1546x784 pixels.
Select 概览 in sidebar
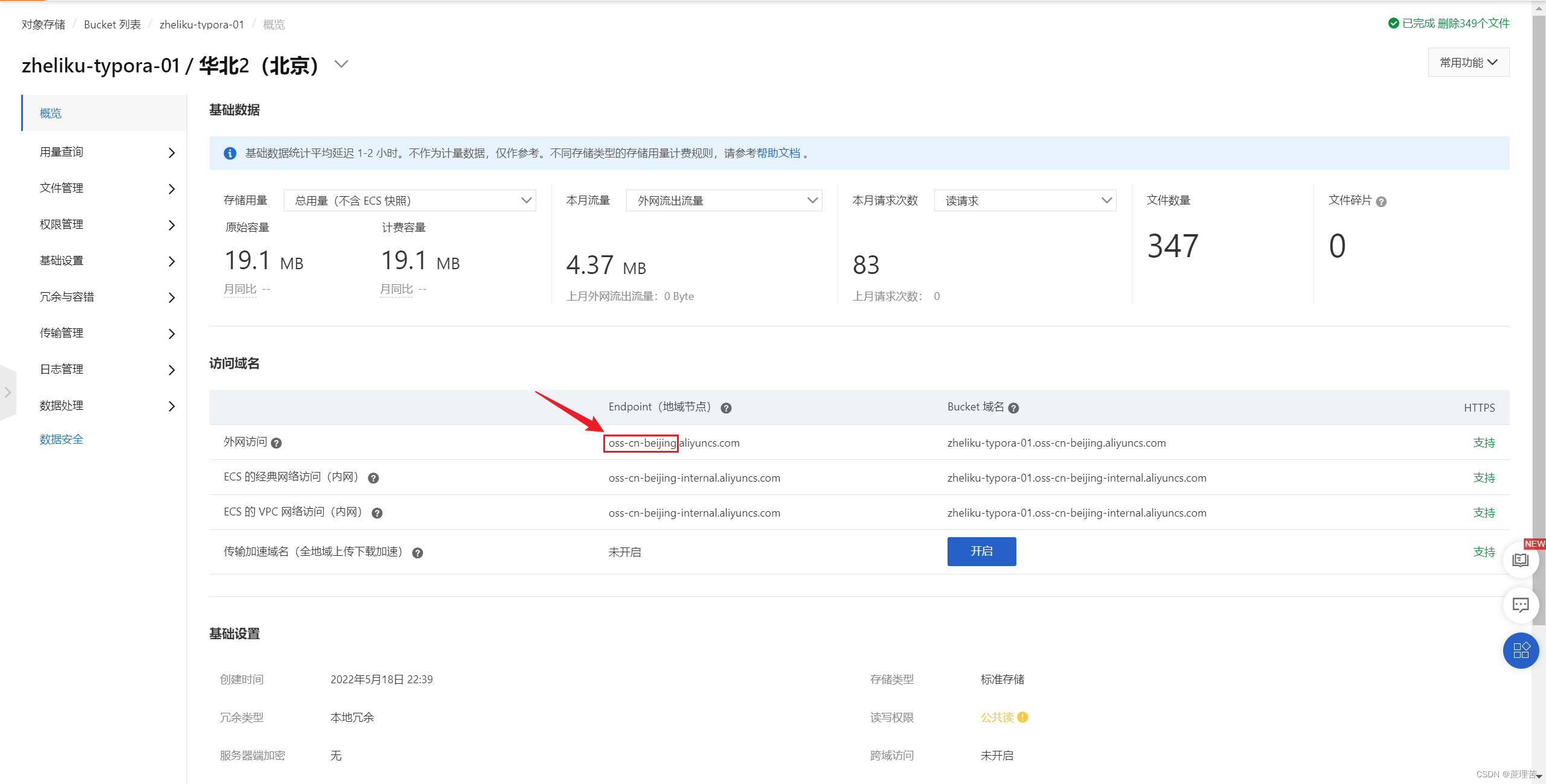coord(104,113)
